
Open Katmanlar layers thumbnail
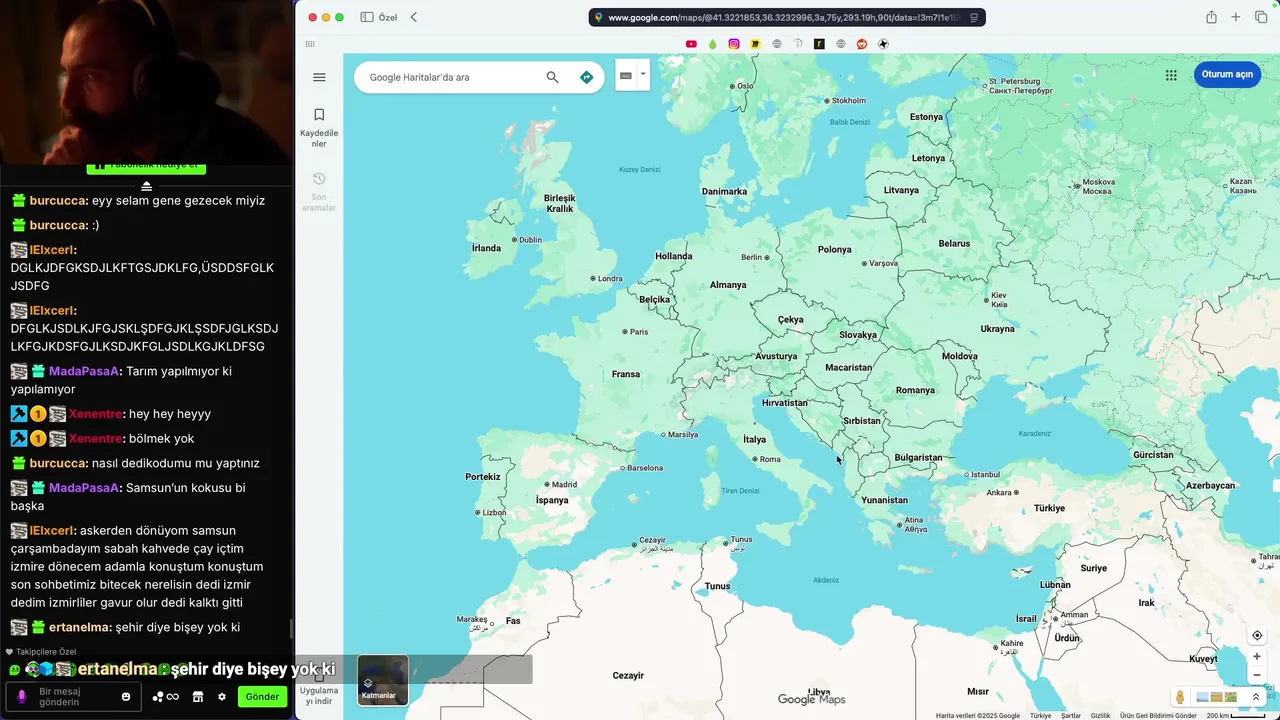383,680
